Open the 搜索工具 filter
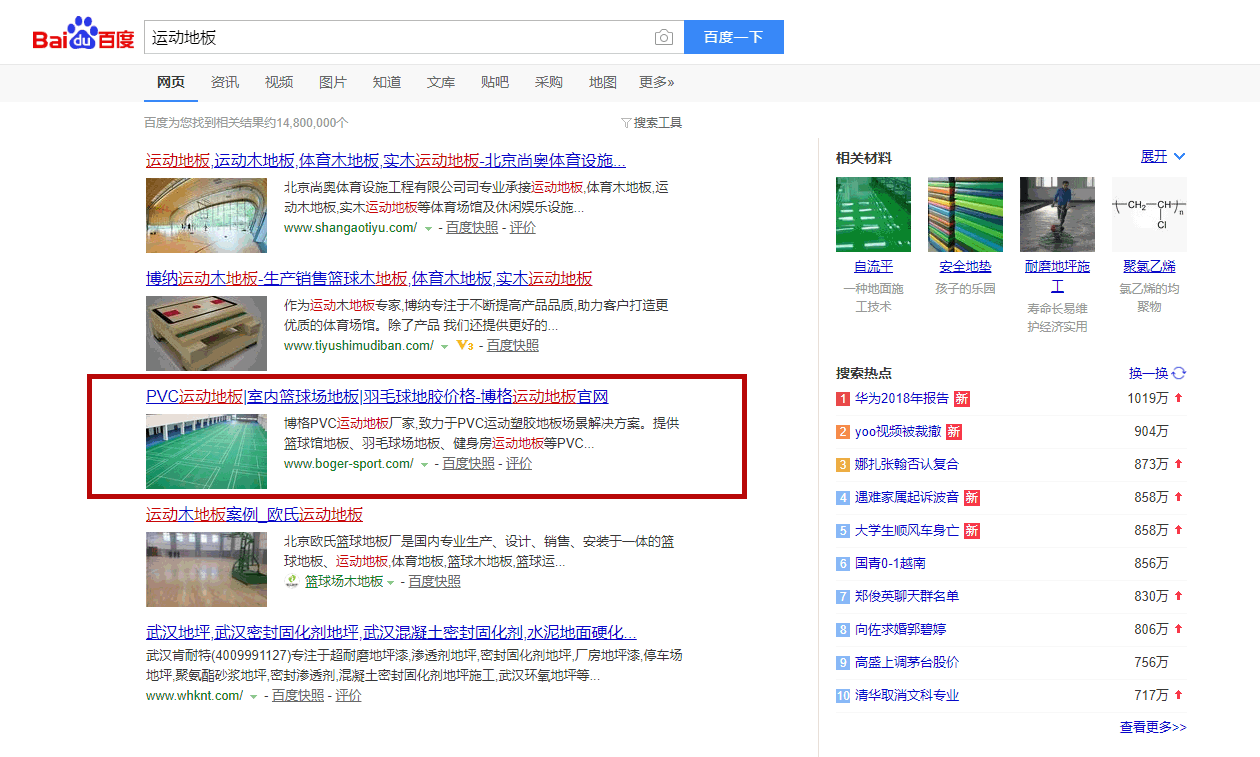Image resolution: width=1260 pixels, height=757 pixels. (x=651, y=123)
